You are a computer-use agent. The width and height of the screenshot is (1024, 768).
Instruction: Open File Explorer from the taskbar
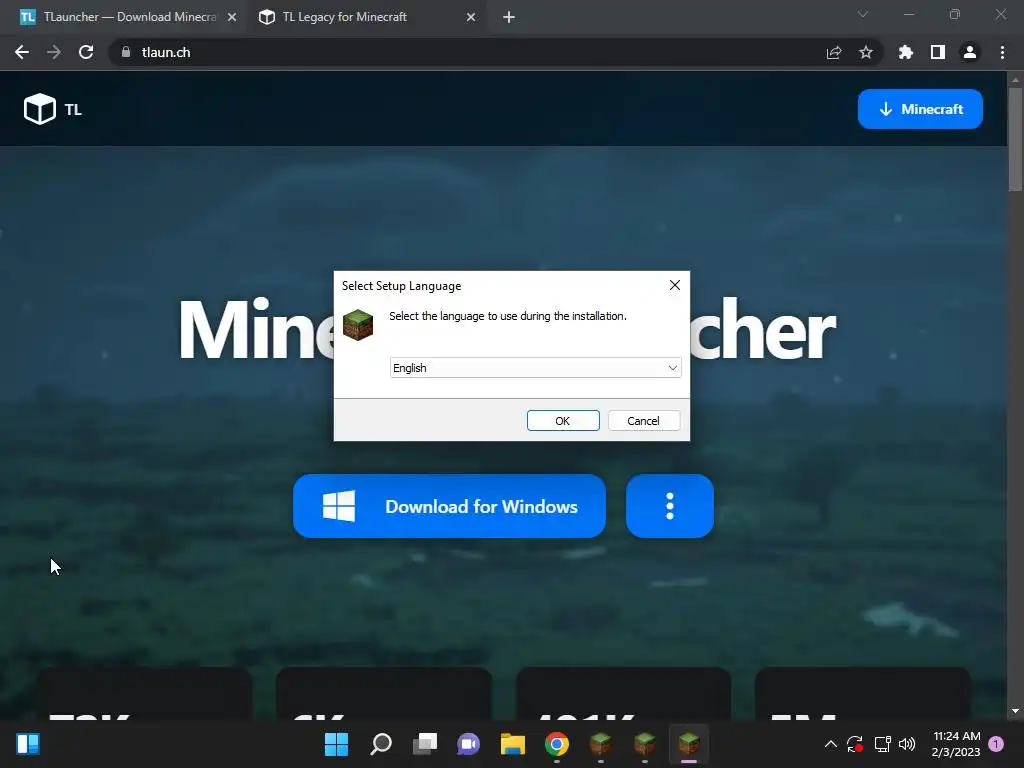point(513,744)
